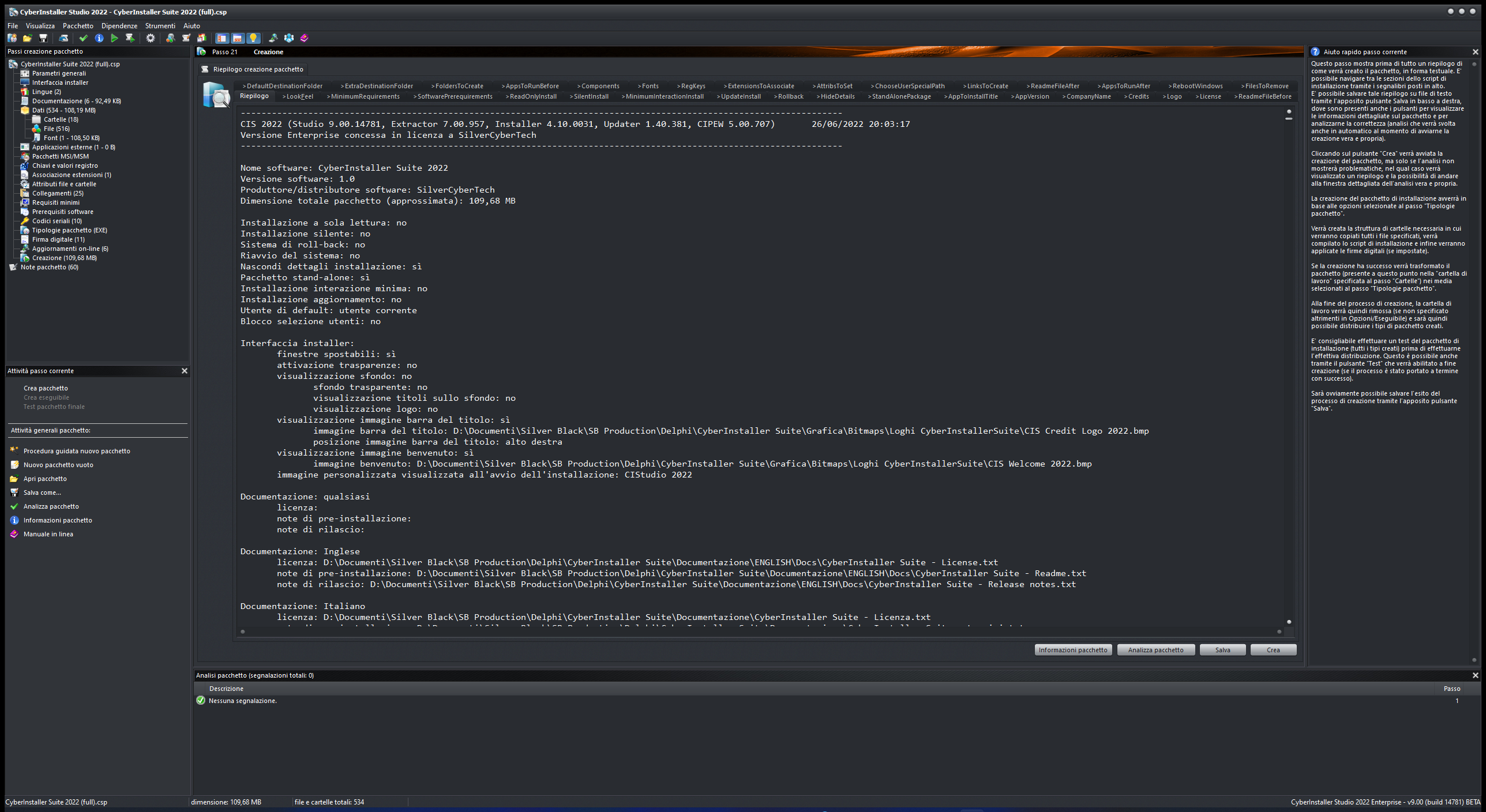This screenshot has height=812, width=1486.
Task: Jump to the FilesToRemove section
Action: (1264, 87)
